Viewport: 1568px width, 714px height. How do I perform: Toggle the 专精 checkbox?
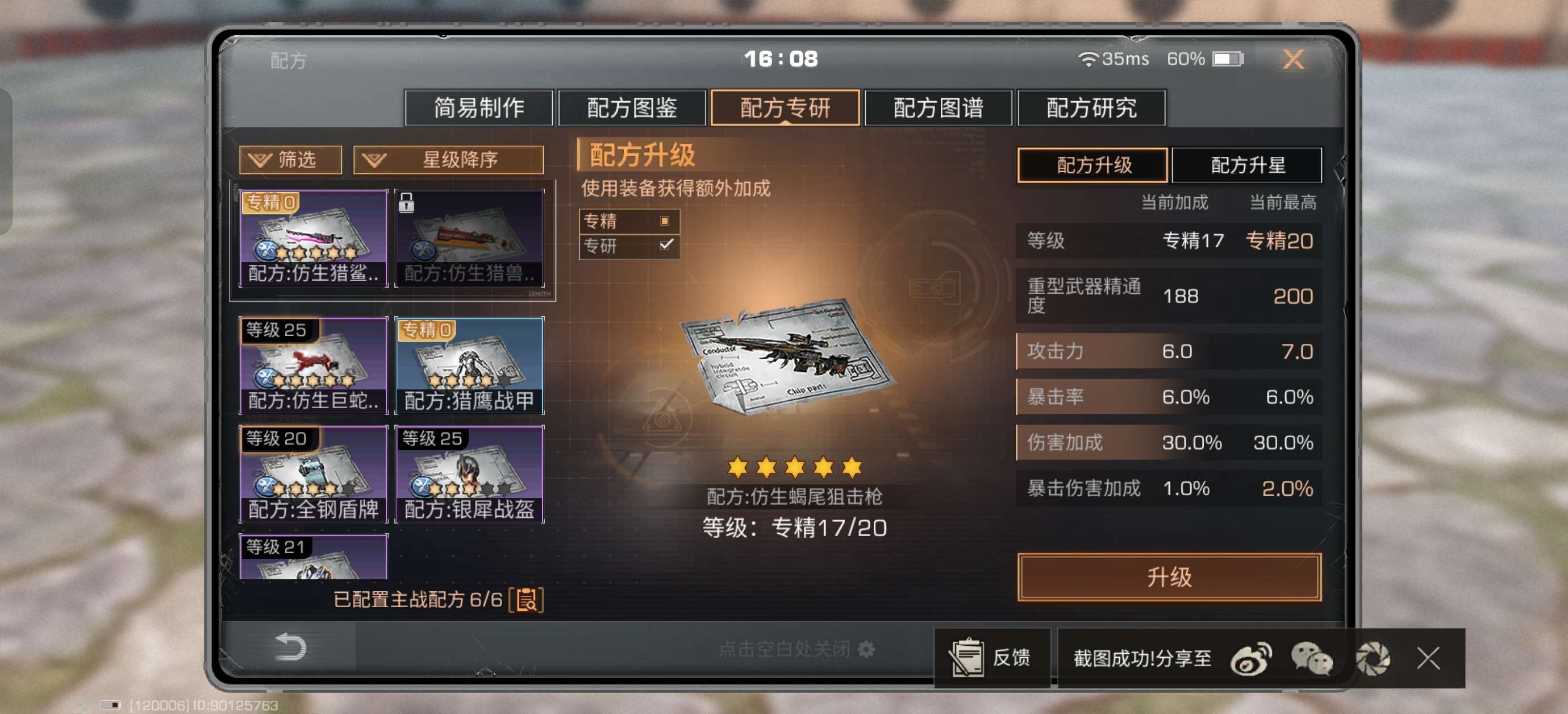[665, 221]
